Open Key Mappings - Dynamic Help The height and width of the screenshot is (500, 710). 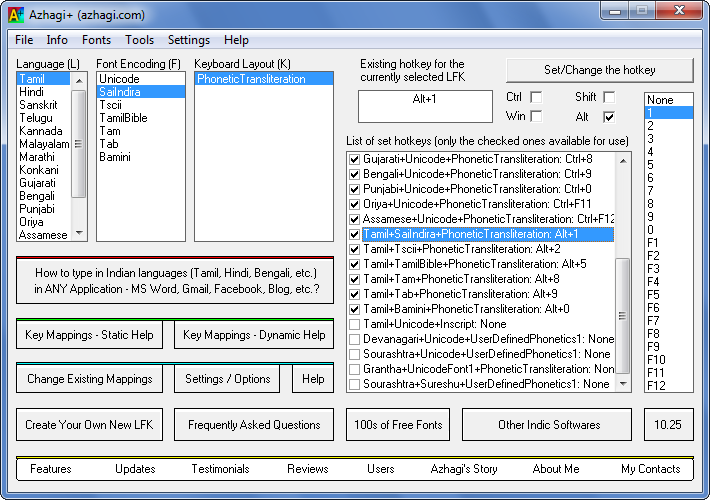pos(254,335)
